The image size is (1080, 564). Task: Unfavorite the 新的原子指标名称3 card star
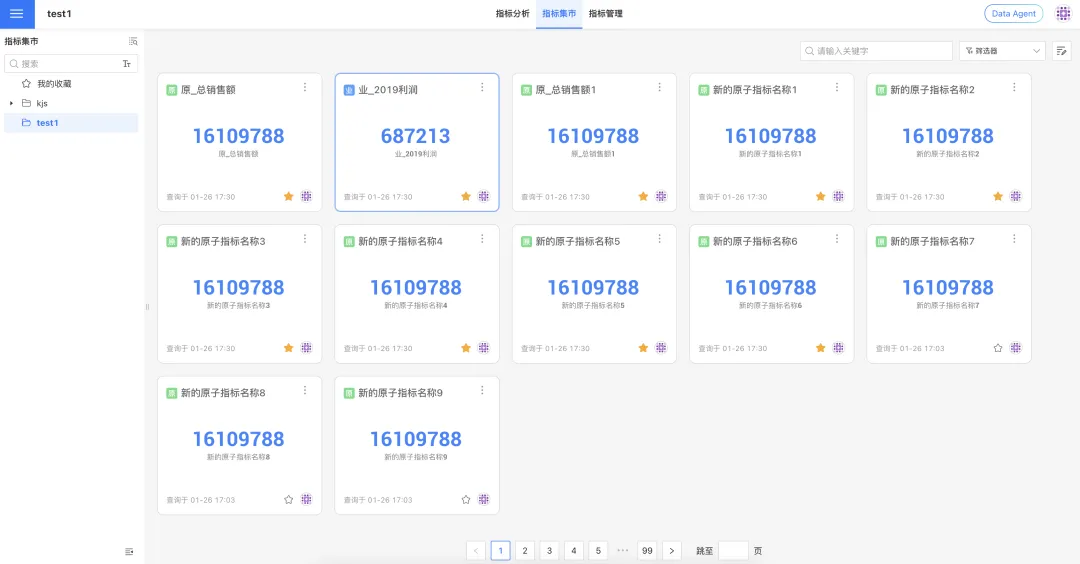(x=289, y=348)
